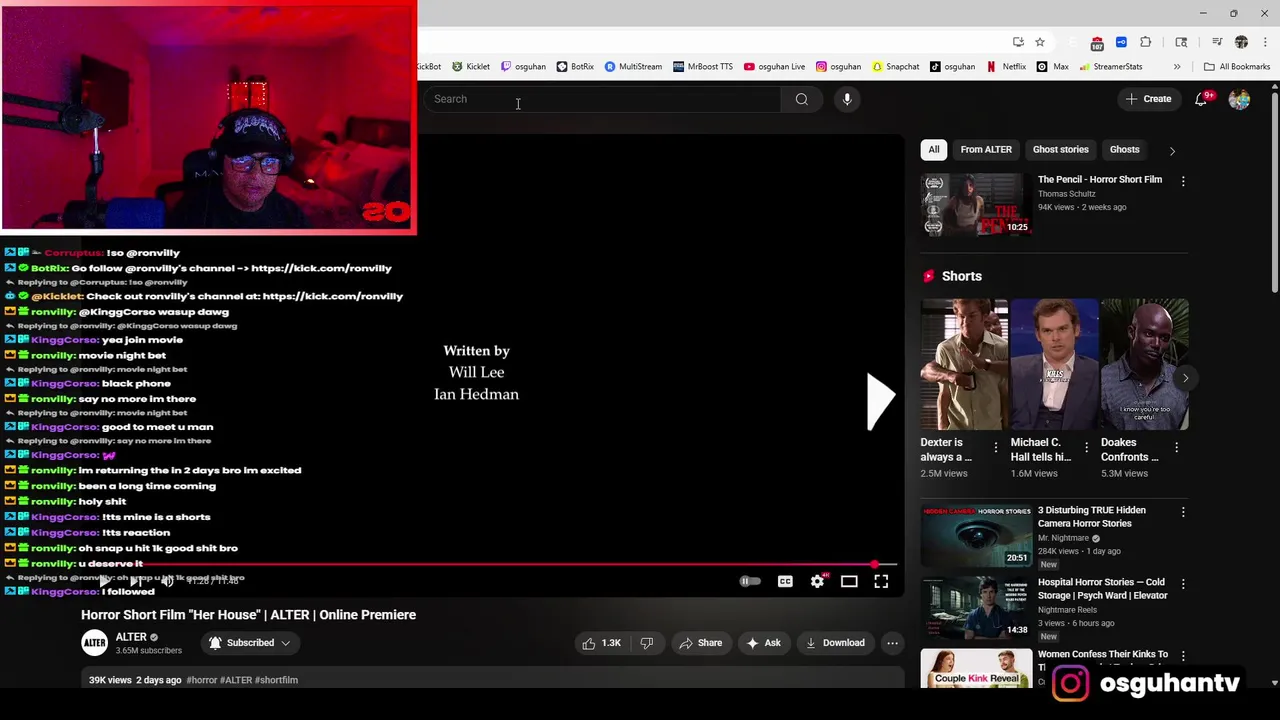This screenshot has height=720, width=1280.
Task: Open options for the Doakes Confronts short
Action: click(1176, 447)
